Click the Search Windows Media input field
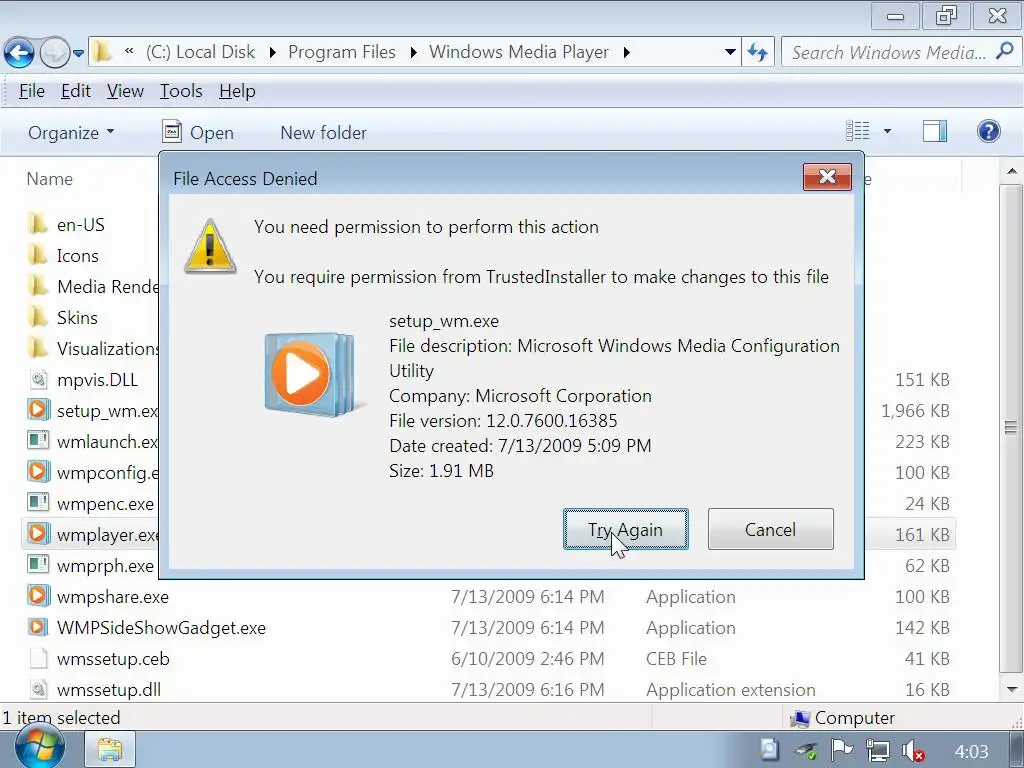 point(888,52)
